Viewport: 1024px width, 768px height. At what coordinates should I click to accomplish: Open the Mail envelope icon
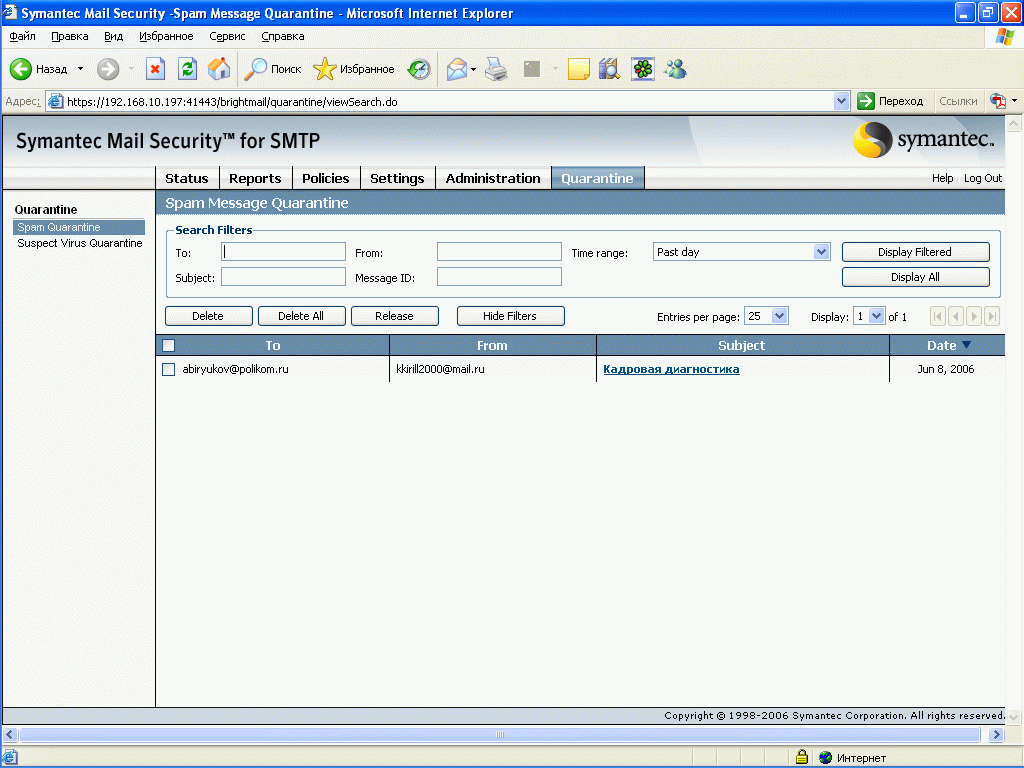(x=457, y=69)
